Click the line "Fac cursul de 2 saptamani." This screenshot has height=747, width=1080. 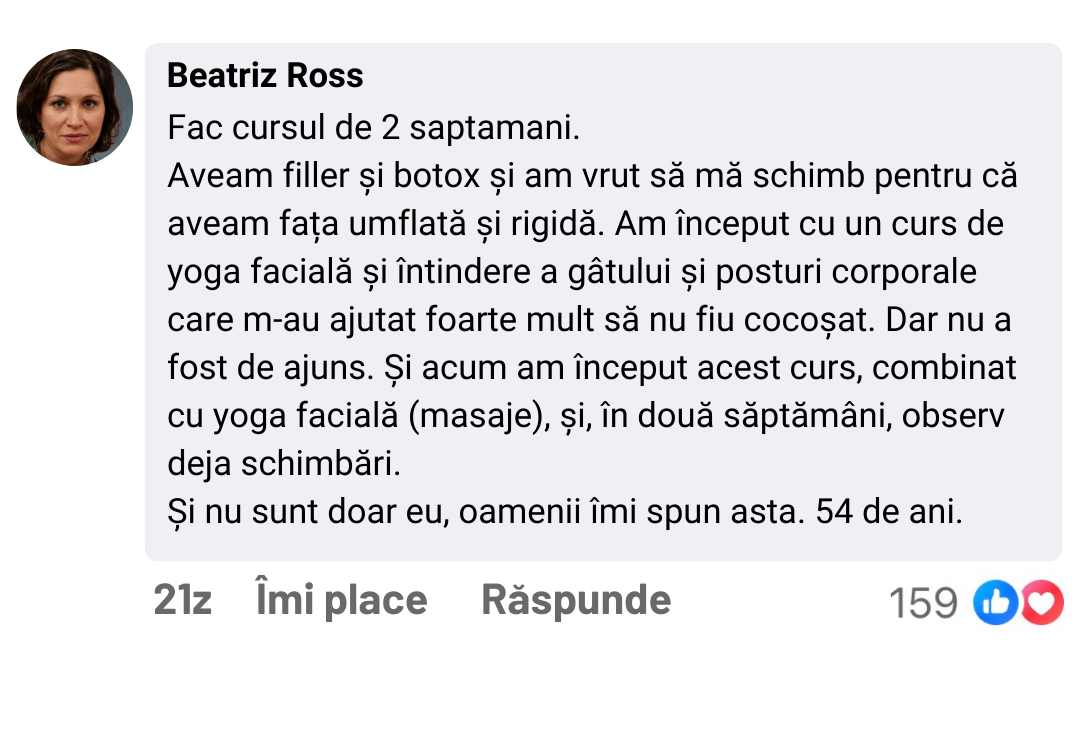(374, 128)
